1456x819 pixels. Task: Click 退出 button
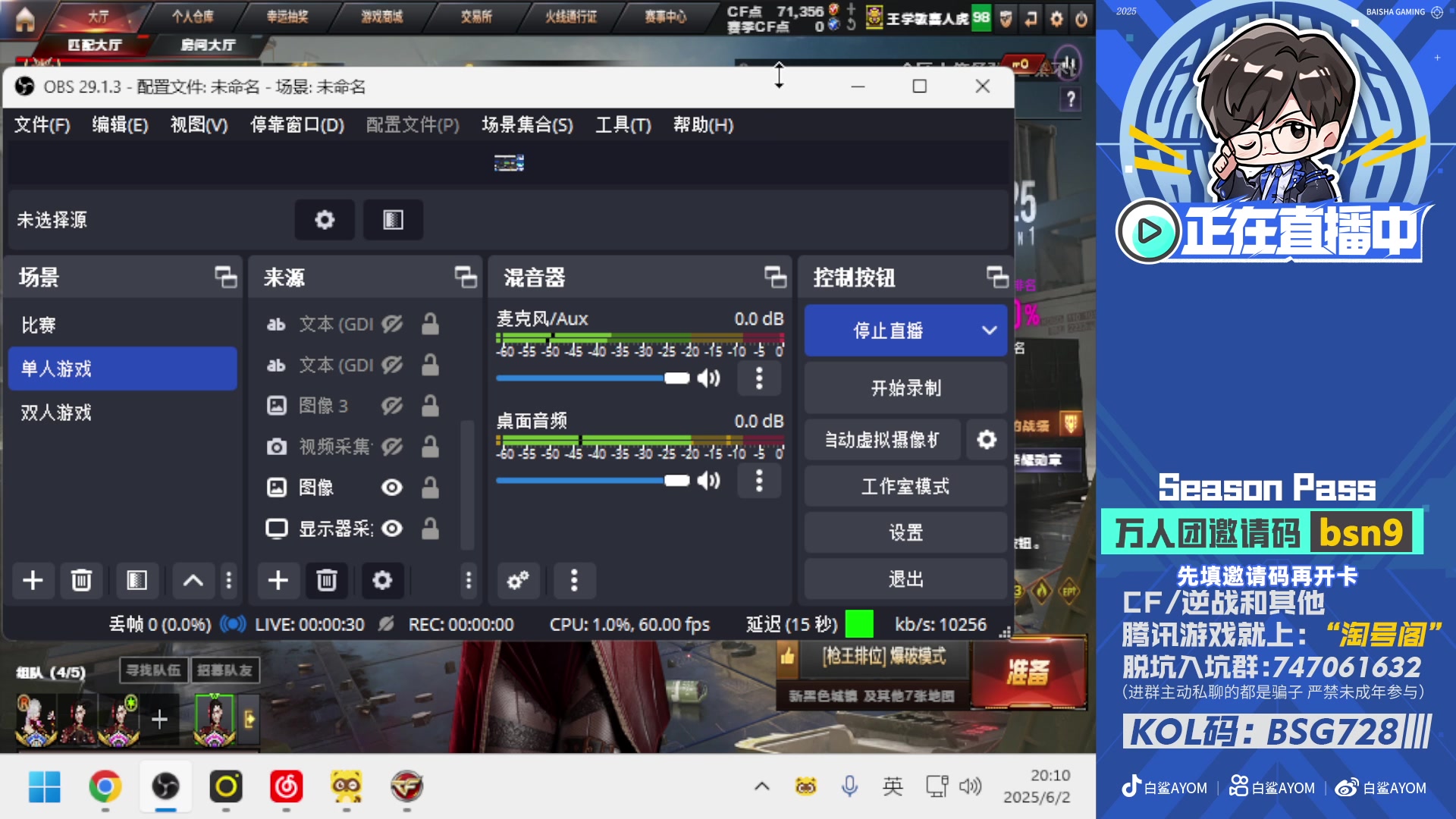coord(905,579)
